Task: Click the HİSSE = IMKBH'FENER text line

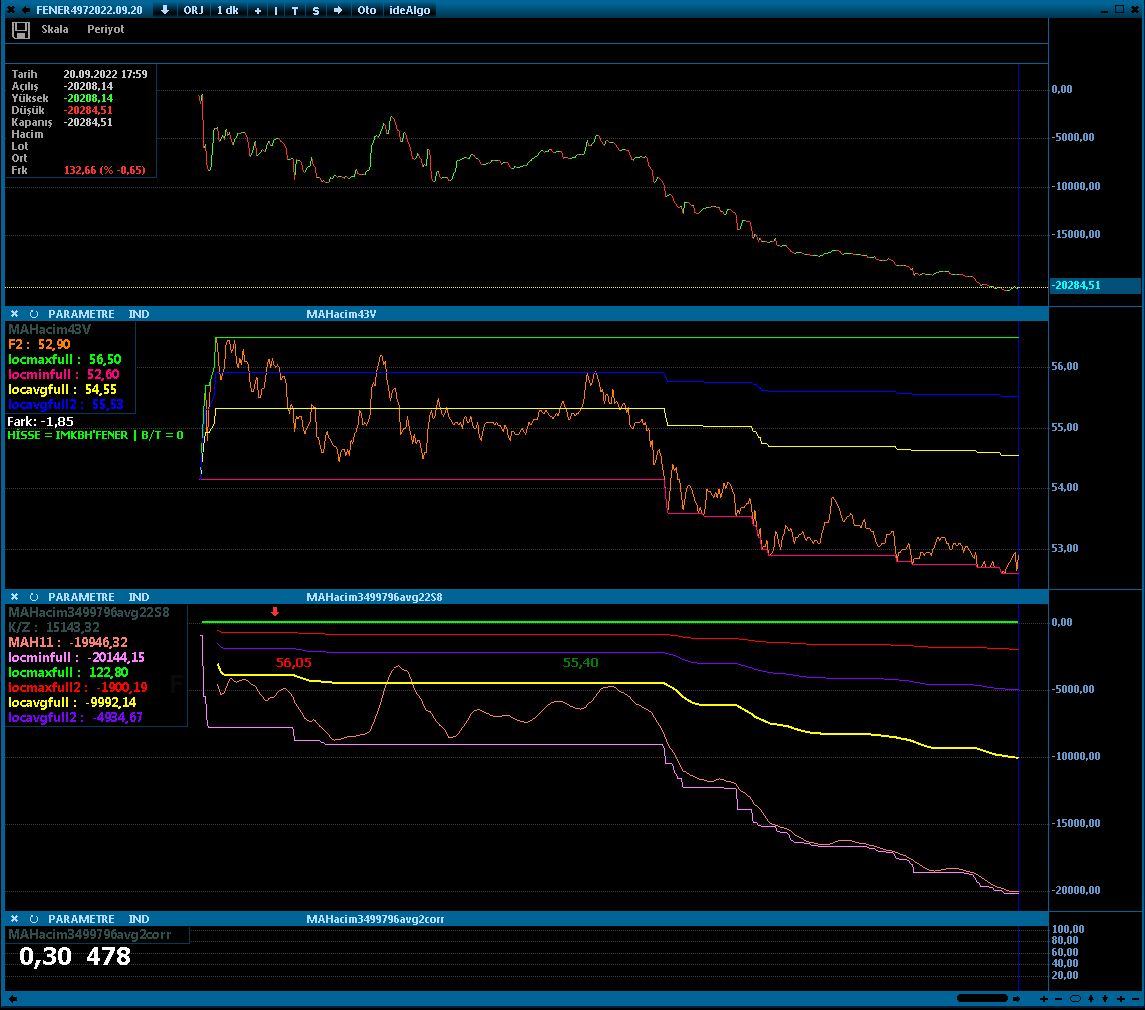Action: (96, 435)
